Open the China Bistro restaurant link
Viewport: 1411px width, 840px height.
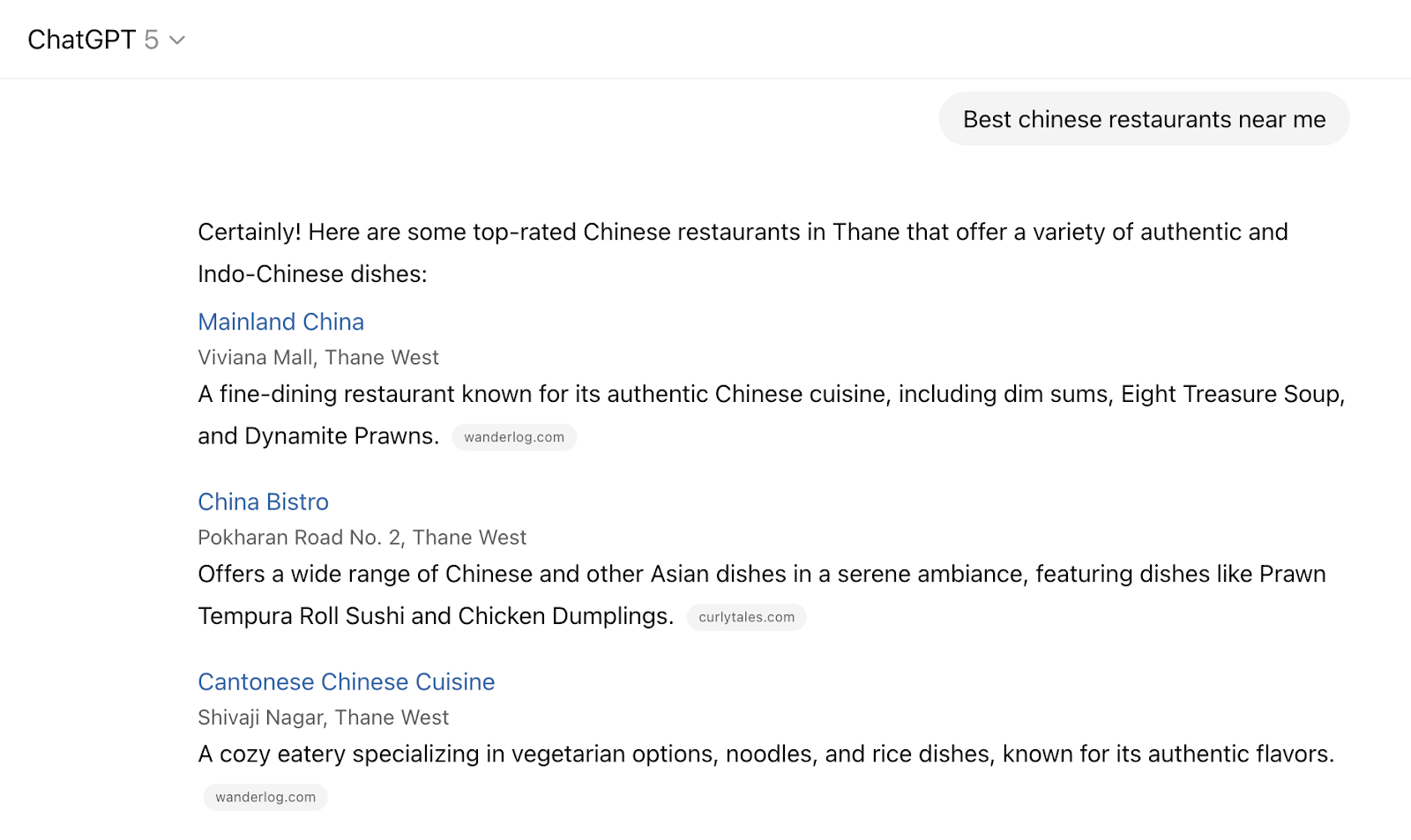[x=263, y=502]
